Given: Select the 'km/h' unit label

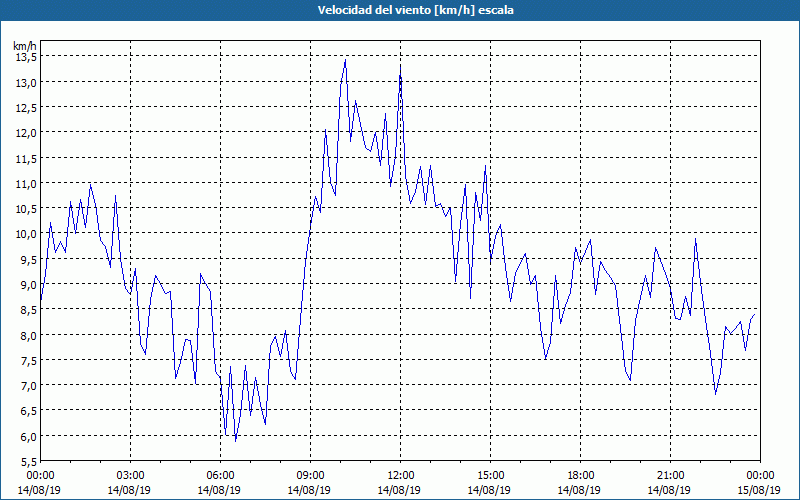Looking at the screenshot, I should 25,46.
